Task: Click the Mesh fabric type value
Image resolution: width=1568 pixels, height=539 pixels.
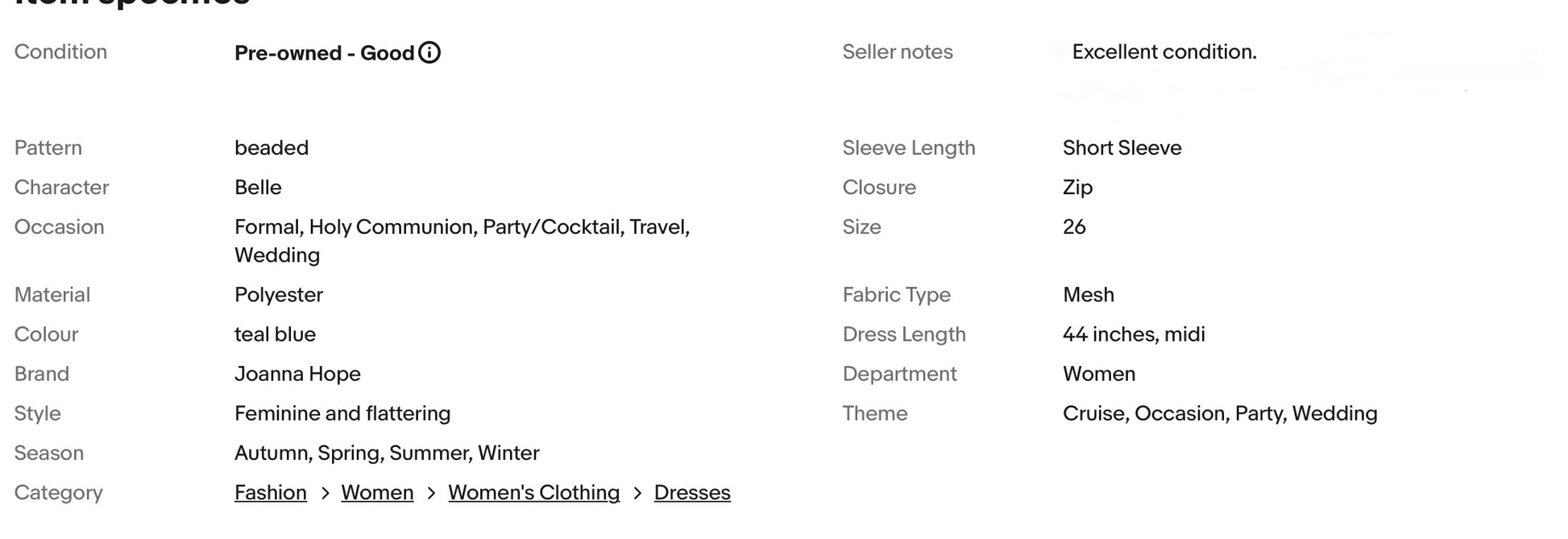Action: pos(1088,295)
